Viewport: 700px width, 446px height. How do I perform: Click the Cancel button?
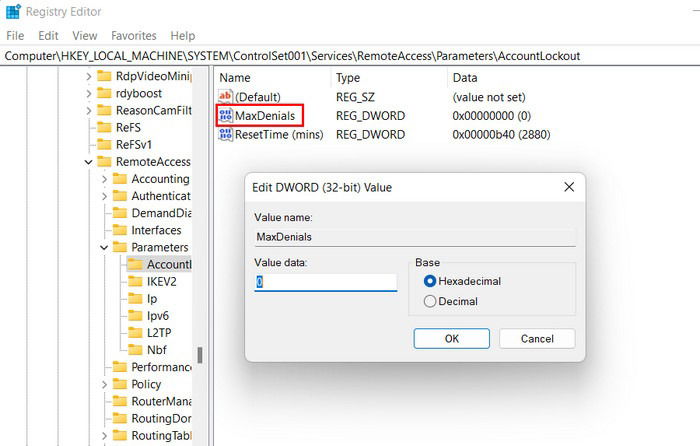[x=537, y=338]
